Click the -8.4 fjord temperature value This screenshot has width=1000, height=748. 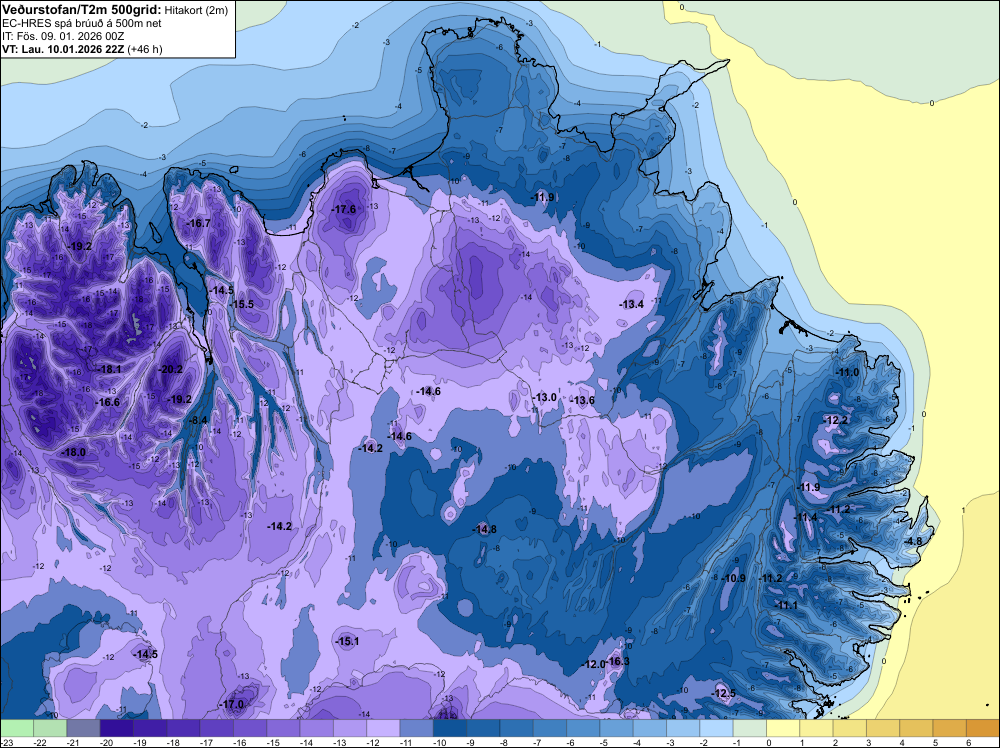pos(198,420)
